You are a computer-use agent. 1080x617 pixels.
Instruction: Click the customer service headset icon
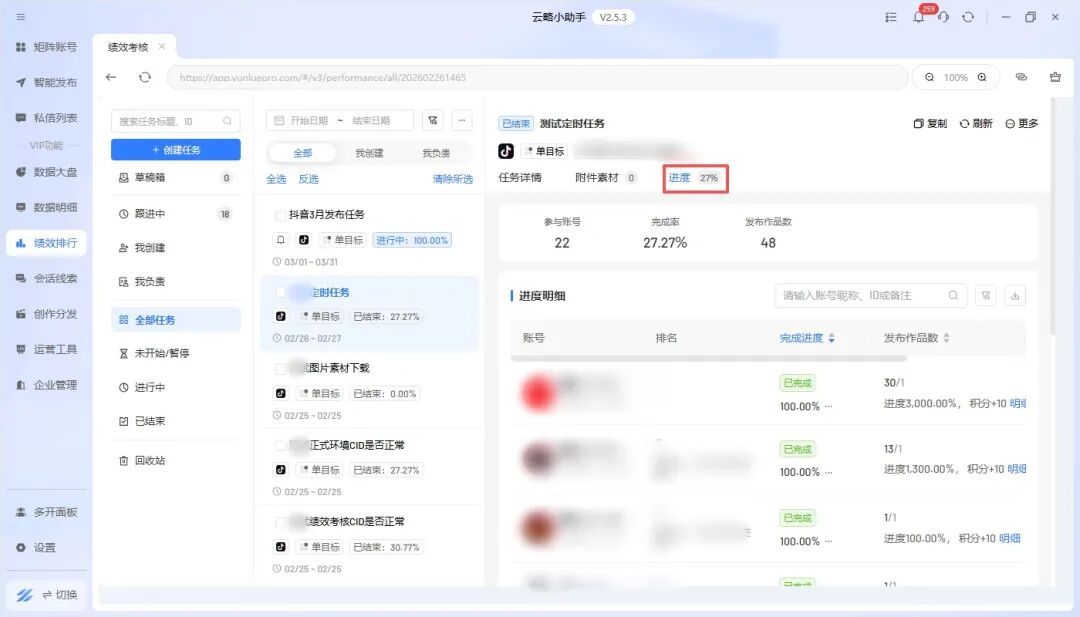(943, 17)
